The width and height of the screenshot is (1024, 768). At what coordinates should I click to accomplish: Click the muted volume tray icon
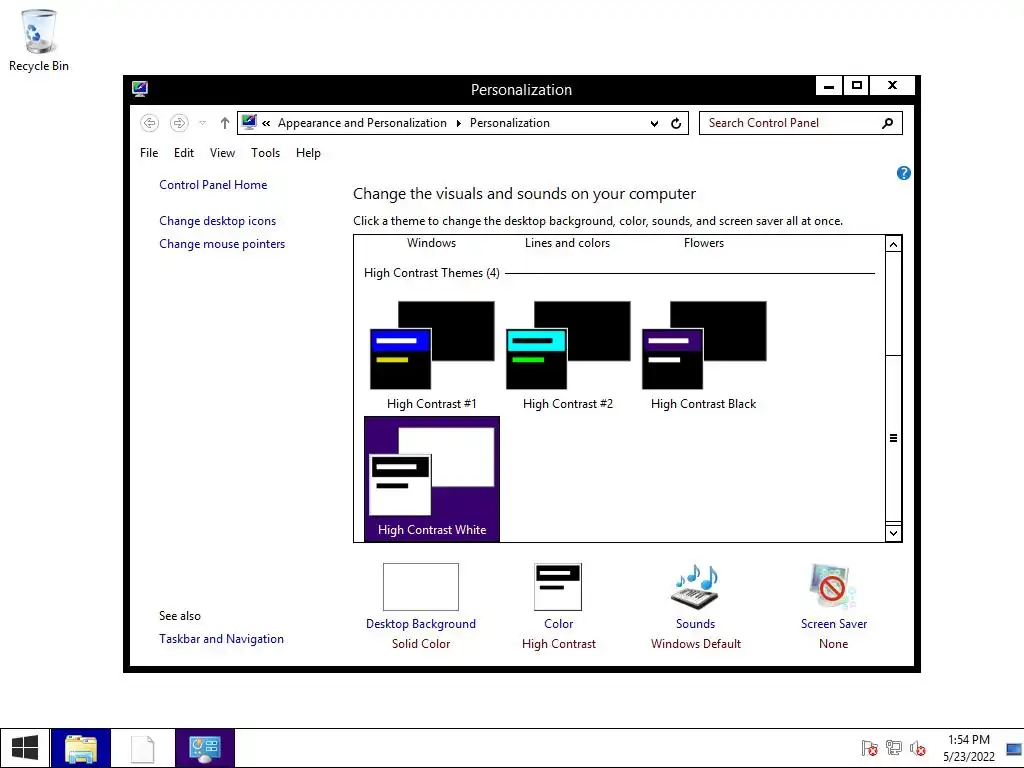[x=918, y=748]
